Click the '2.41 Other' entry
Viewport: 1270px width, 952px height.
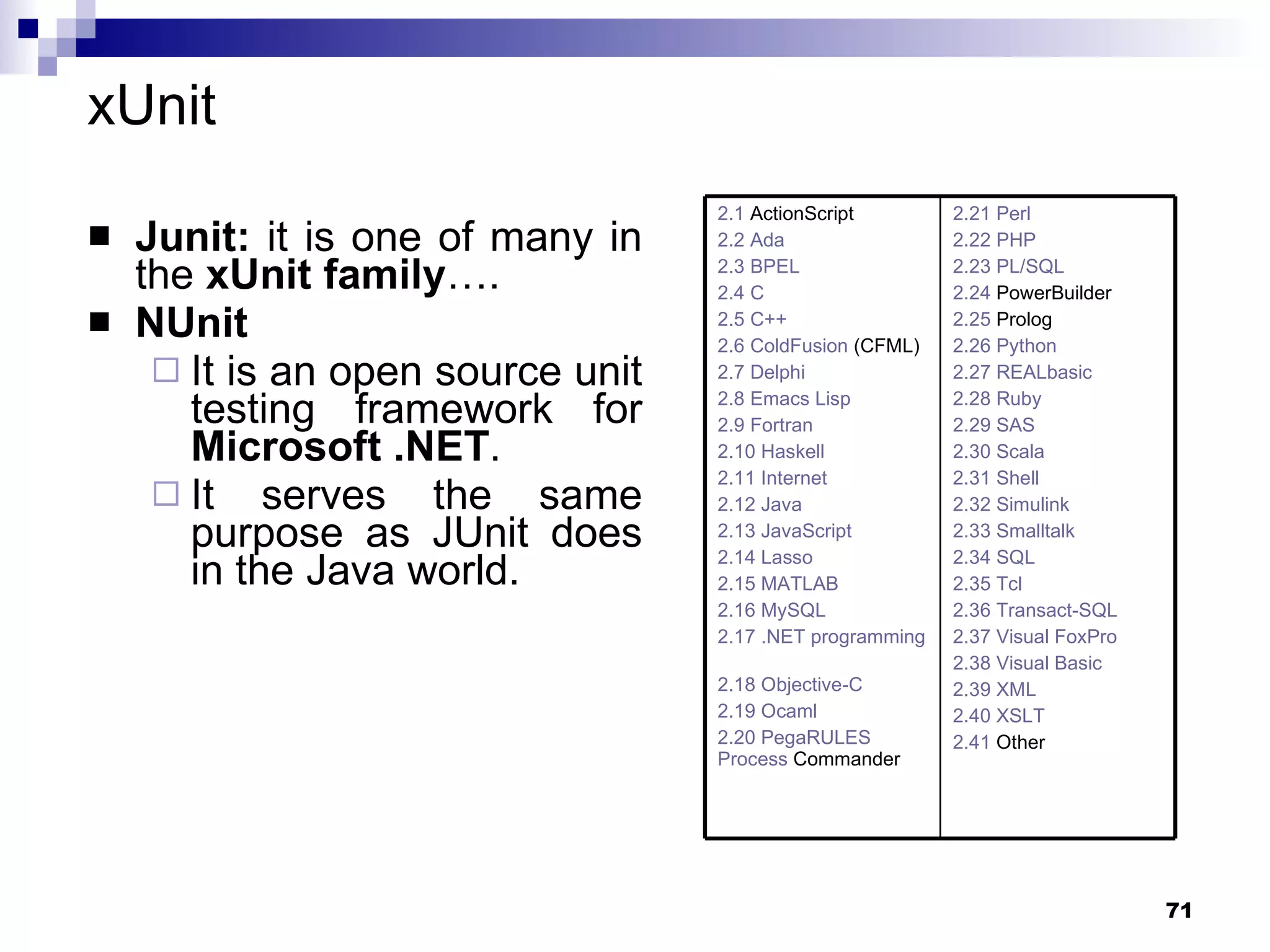[998, 743]
